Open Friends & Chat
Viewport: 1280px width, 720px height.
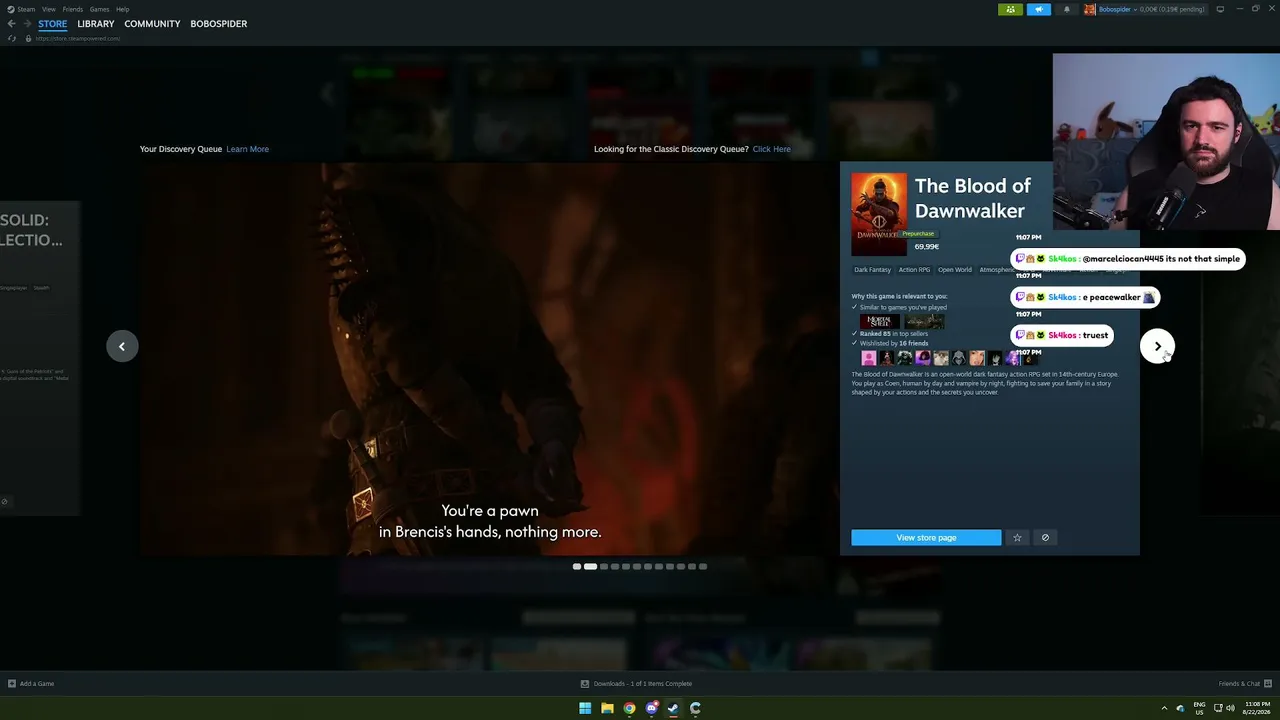pos(1245,684)
